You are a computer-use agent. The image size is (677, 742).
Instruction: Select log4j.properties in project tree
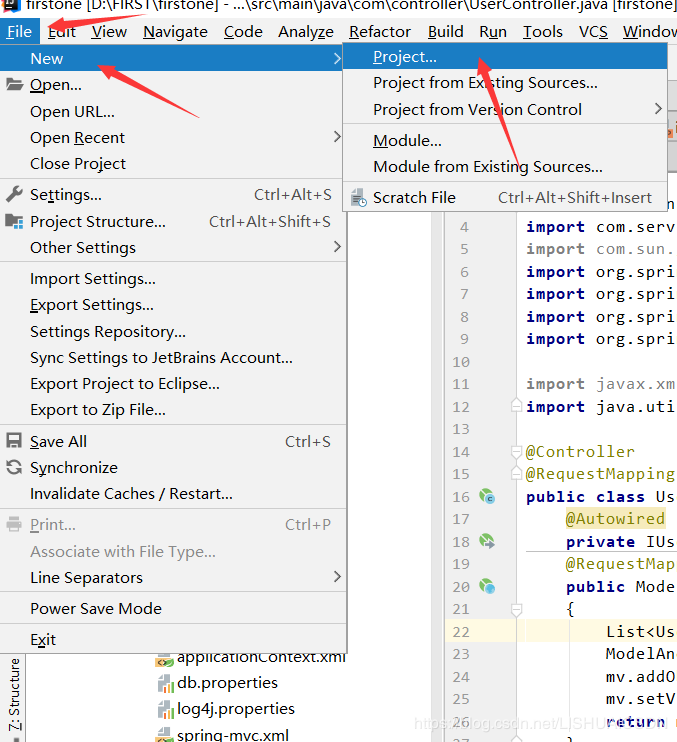click(236, 709)
